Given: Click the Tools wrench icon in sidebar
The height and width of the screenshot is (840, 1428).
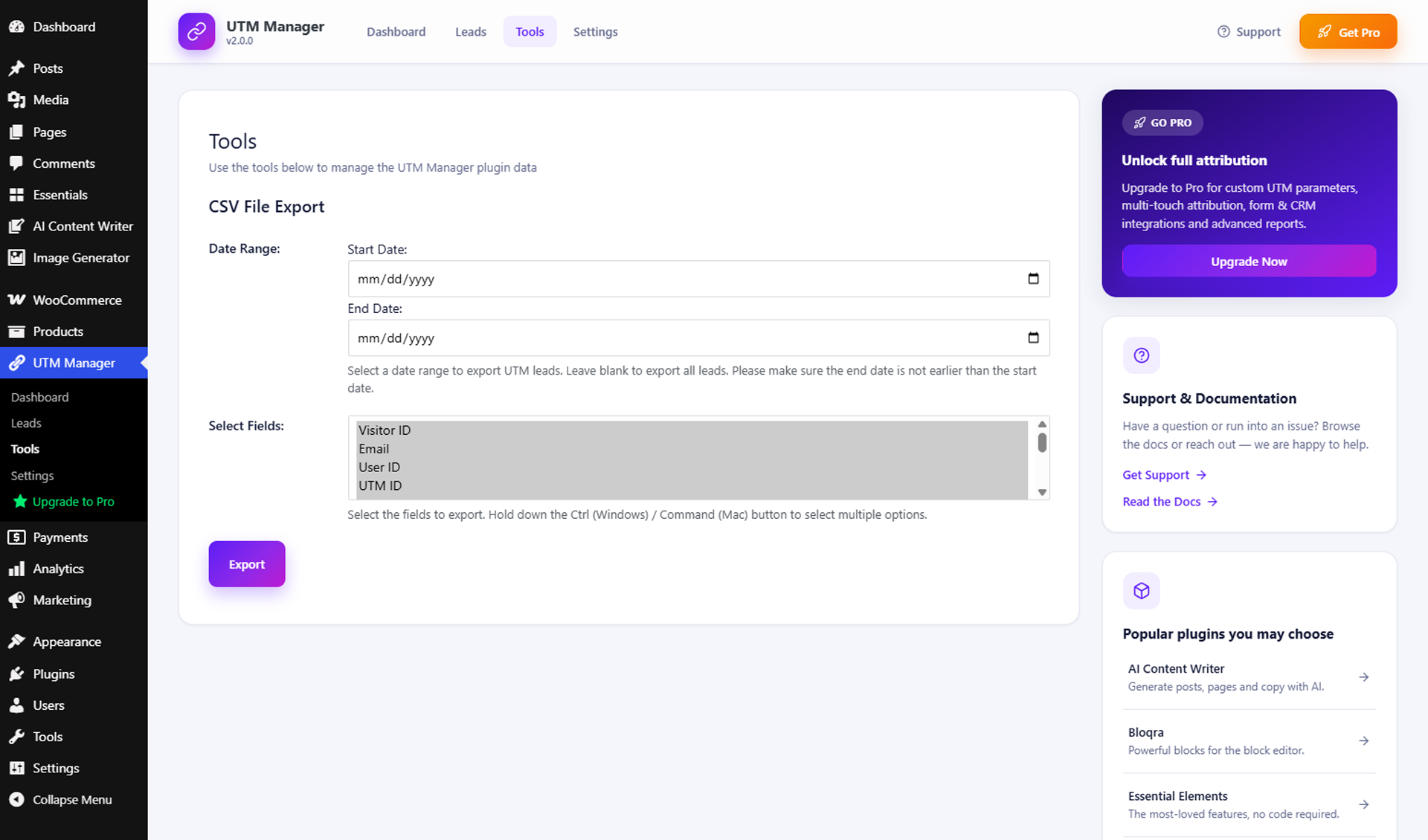Looking at the screenshot, I should 16,737.
